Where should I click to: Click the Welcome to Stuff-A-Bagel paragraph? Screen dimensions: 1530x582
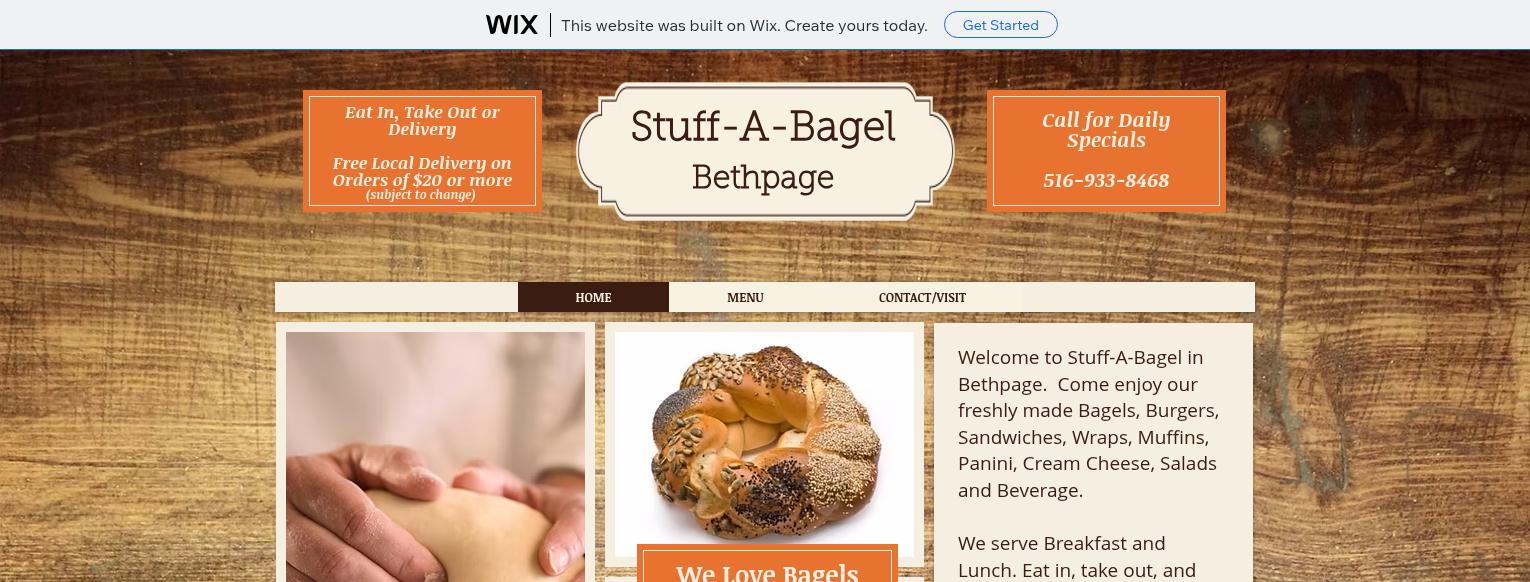(1088, 424)
